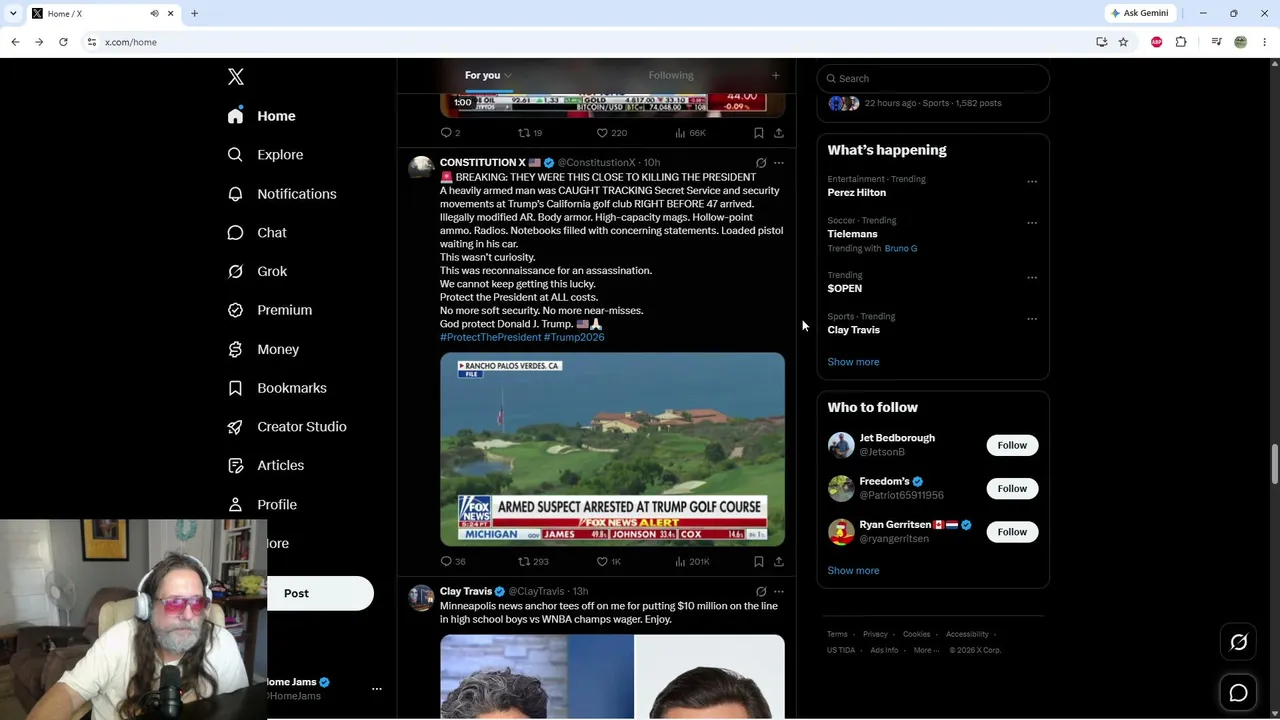Open the browser tab search dropdown
Screen dimensions: 1280x720
(13, 13)
